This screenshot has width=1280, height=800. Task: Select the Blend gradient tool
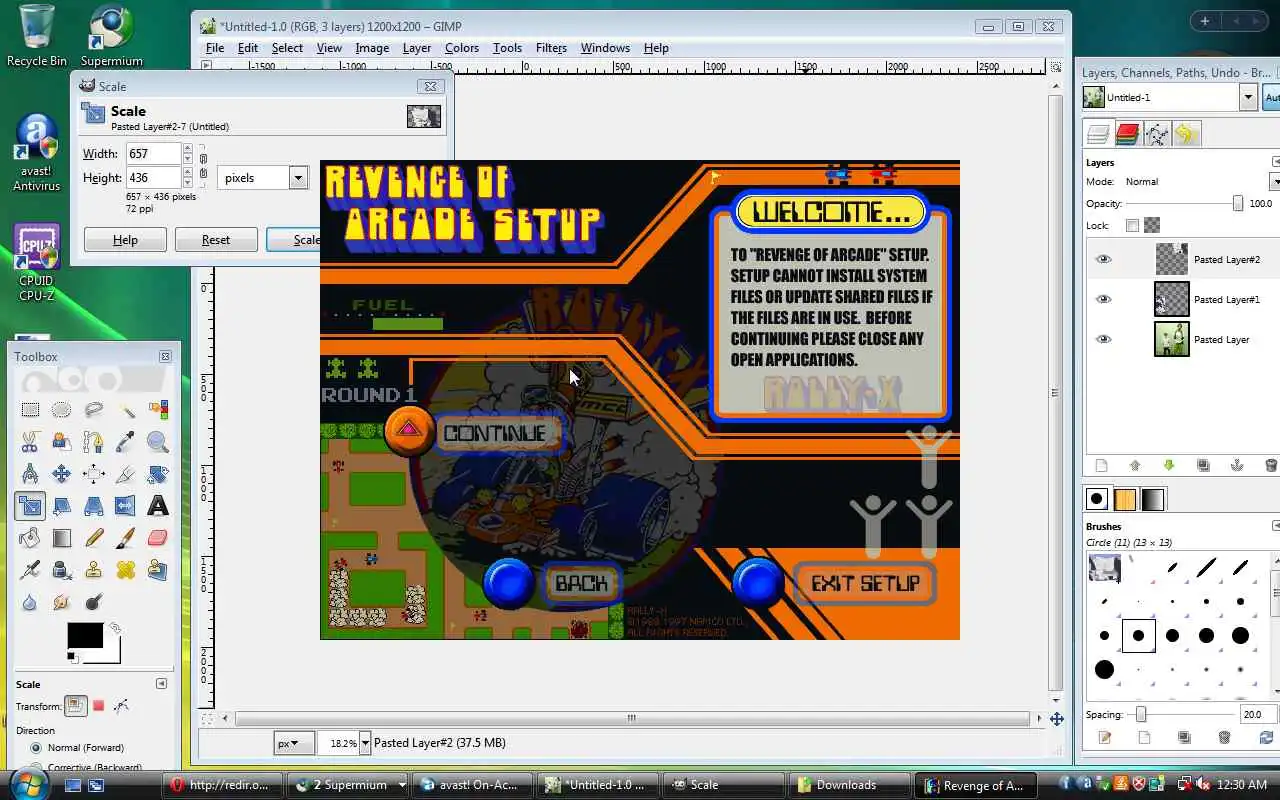coord(62,538)
